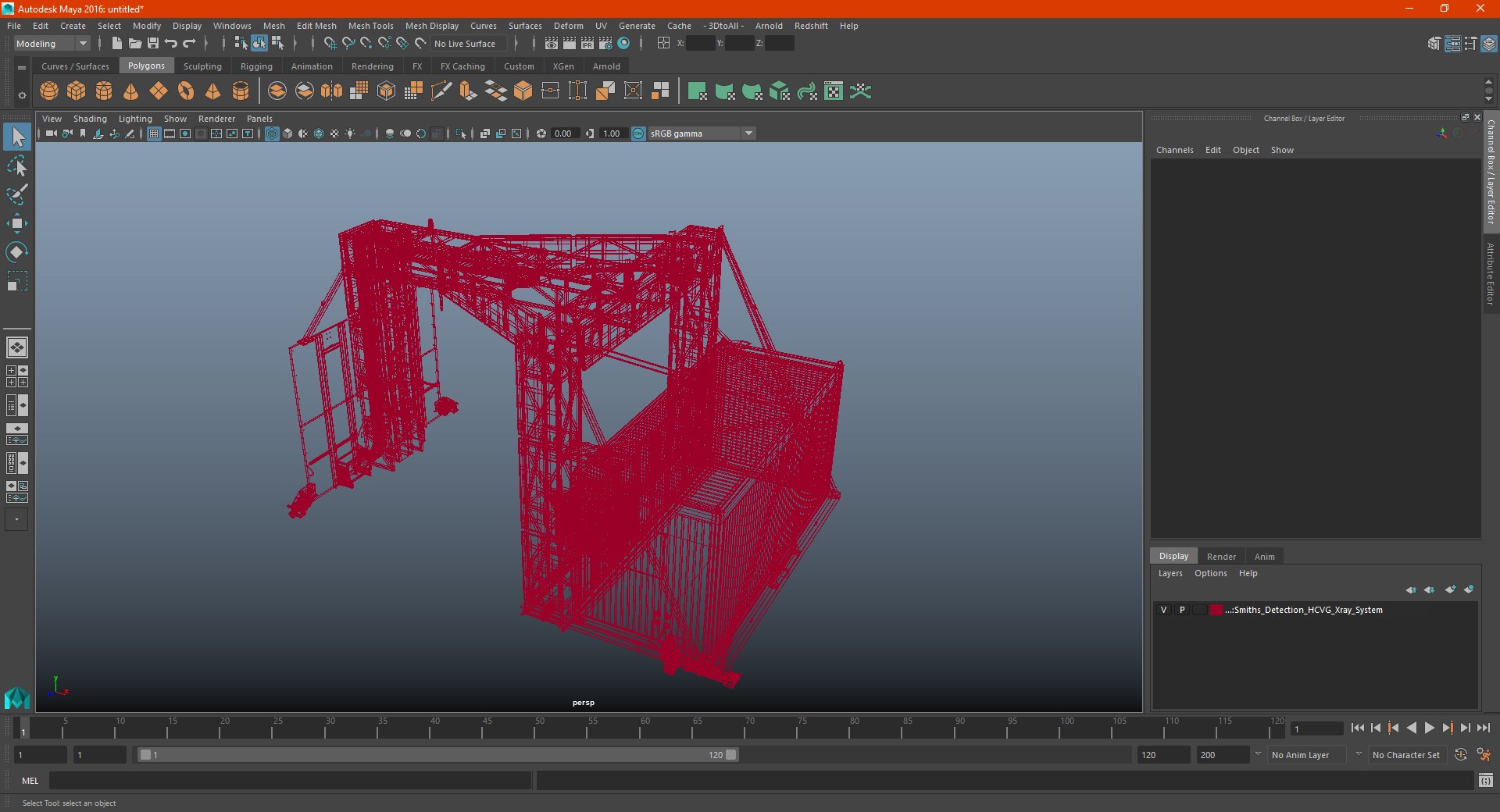Click the play forward button

[x=1429, y=728]
